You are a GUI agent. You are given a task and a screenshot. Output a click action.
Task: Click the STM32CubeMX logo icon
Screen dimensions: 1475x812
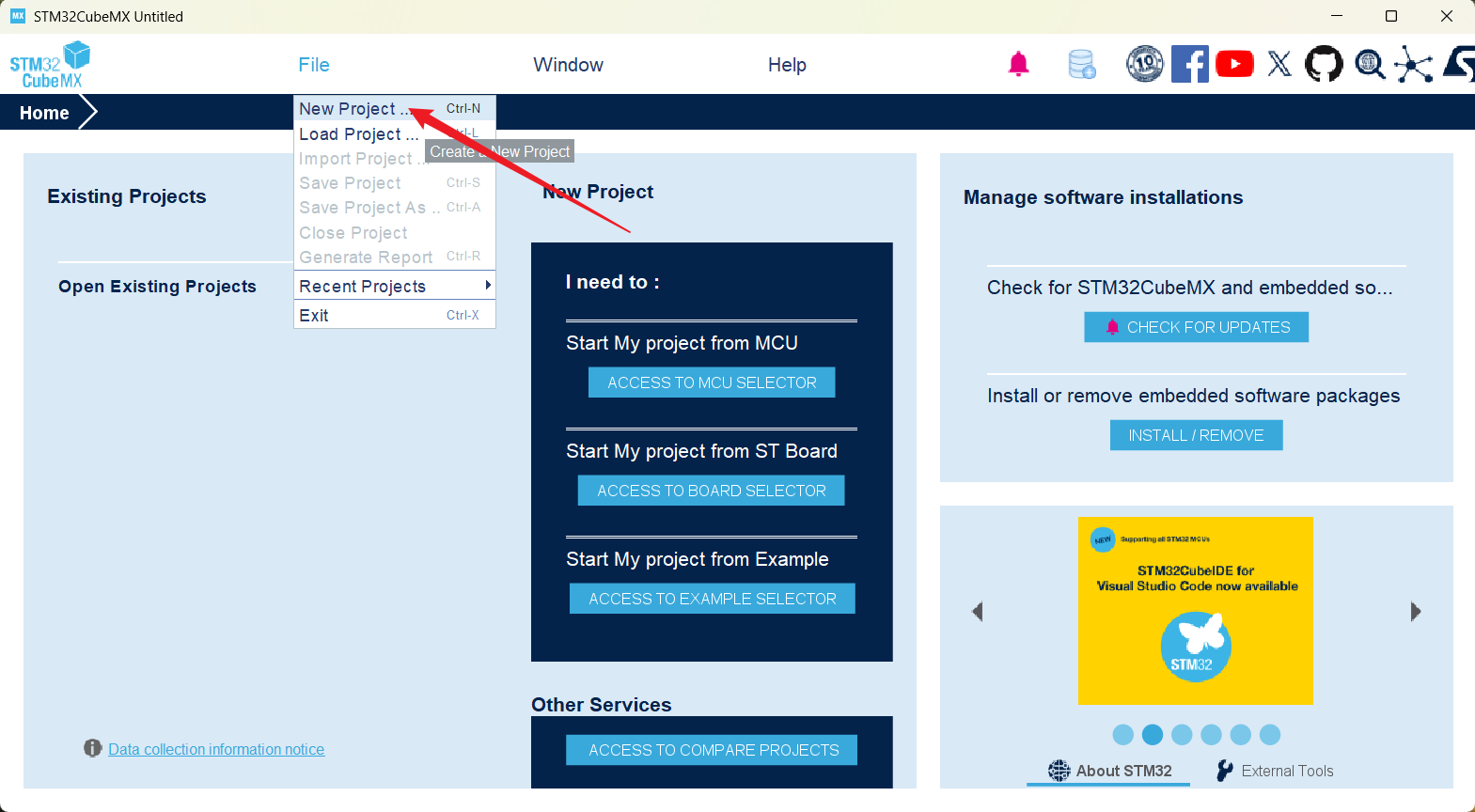click(x=50, y=65)
